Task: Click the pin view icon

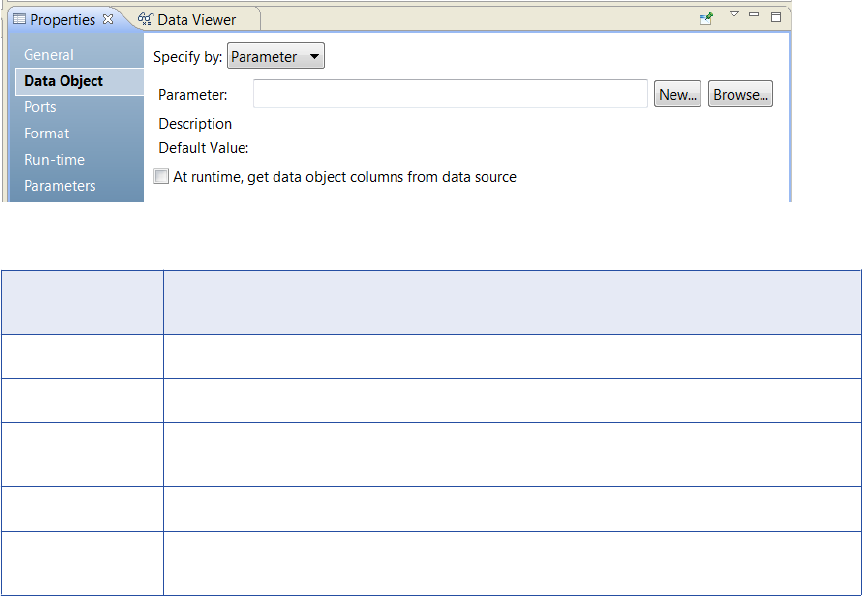Action: [x=706, y=18]
